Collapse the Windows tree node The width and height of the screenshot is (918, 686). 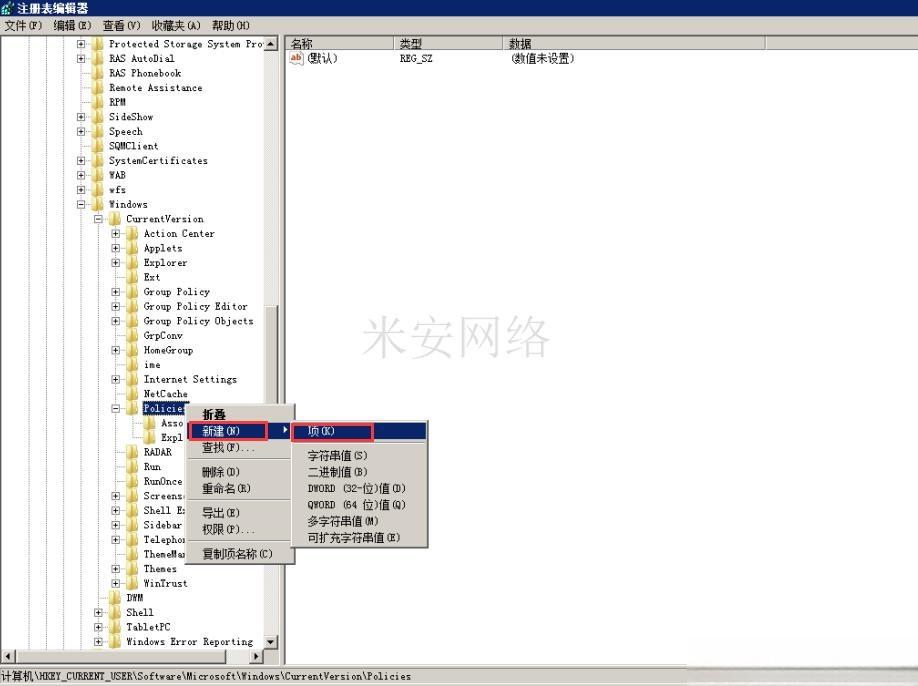click(x=81, y=204)
